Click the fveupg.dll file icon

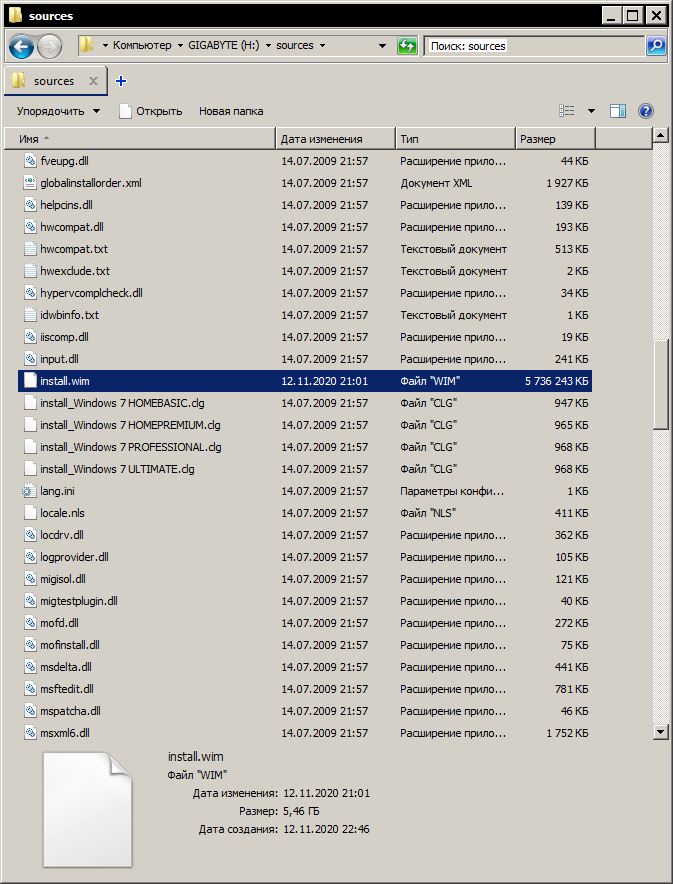30,161
